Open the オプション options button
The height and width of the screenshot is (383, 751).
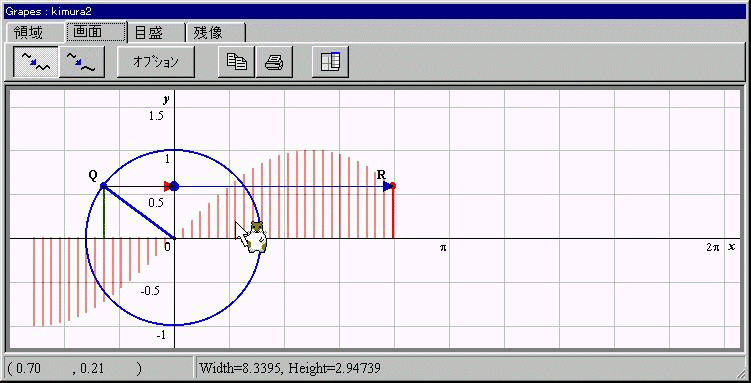(x=156, y=62)
